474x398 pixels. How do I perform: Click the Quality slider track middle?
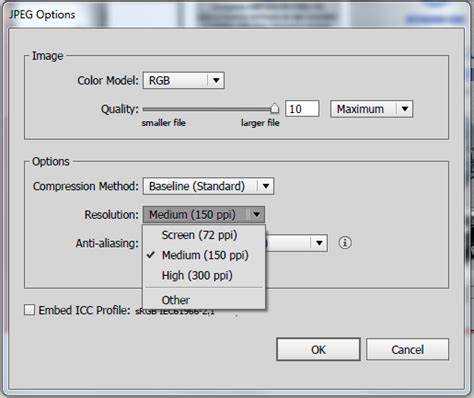pyautogui.click(x=209, y=109)
